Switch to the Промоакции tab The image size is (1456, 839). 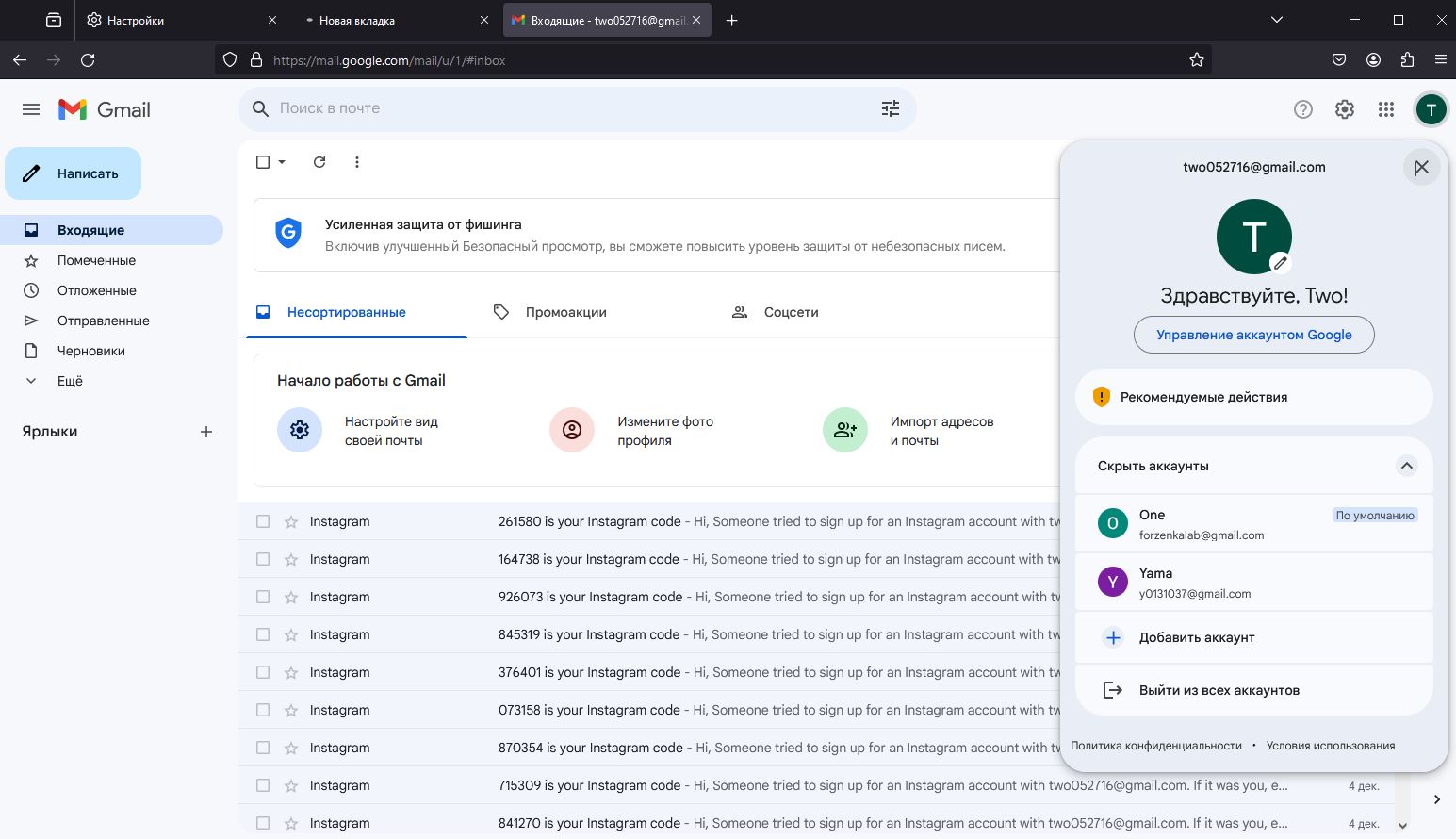click(565, 312)
